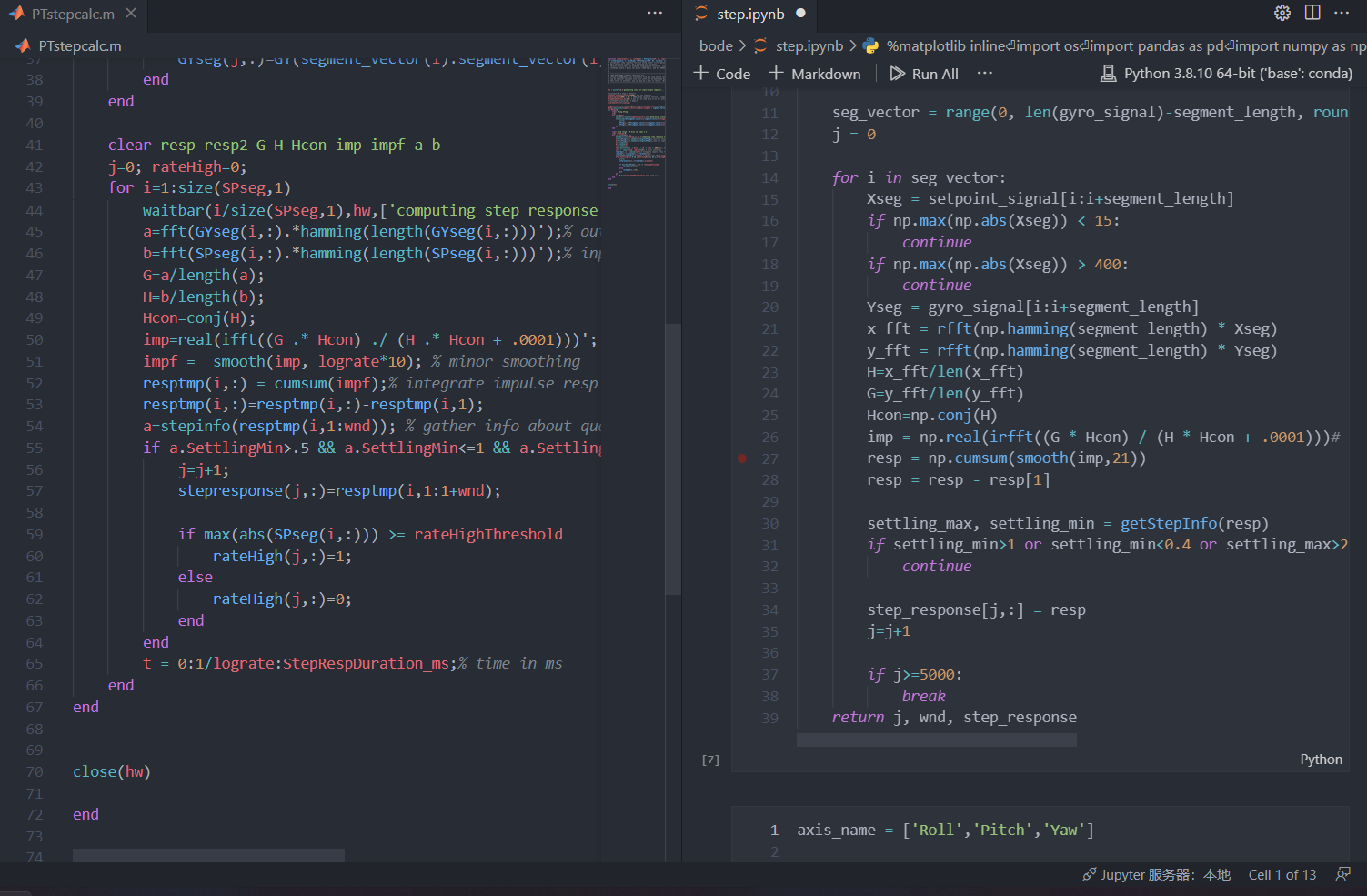Open Jupyter server status item
The width and height of the screenshot is (1367, 896).
click(1156, 874)
